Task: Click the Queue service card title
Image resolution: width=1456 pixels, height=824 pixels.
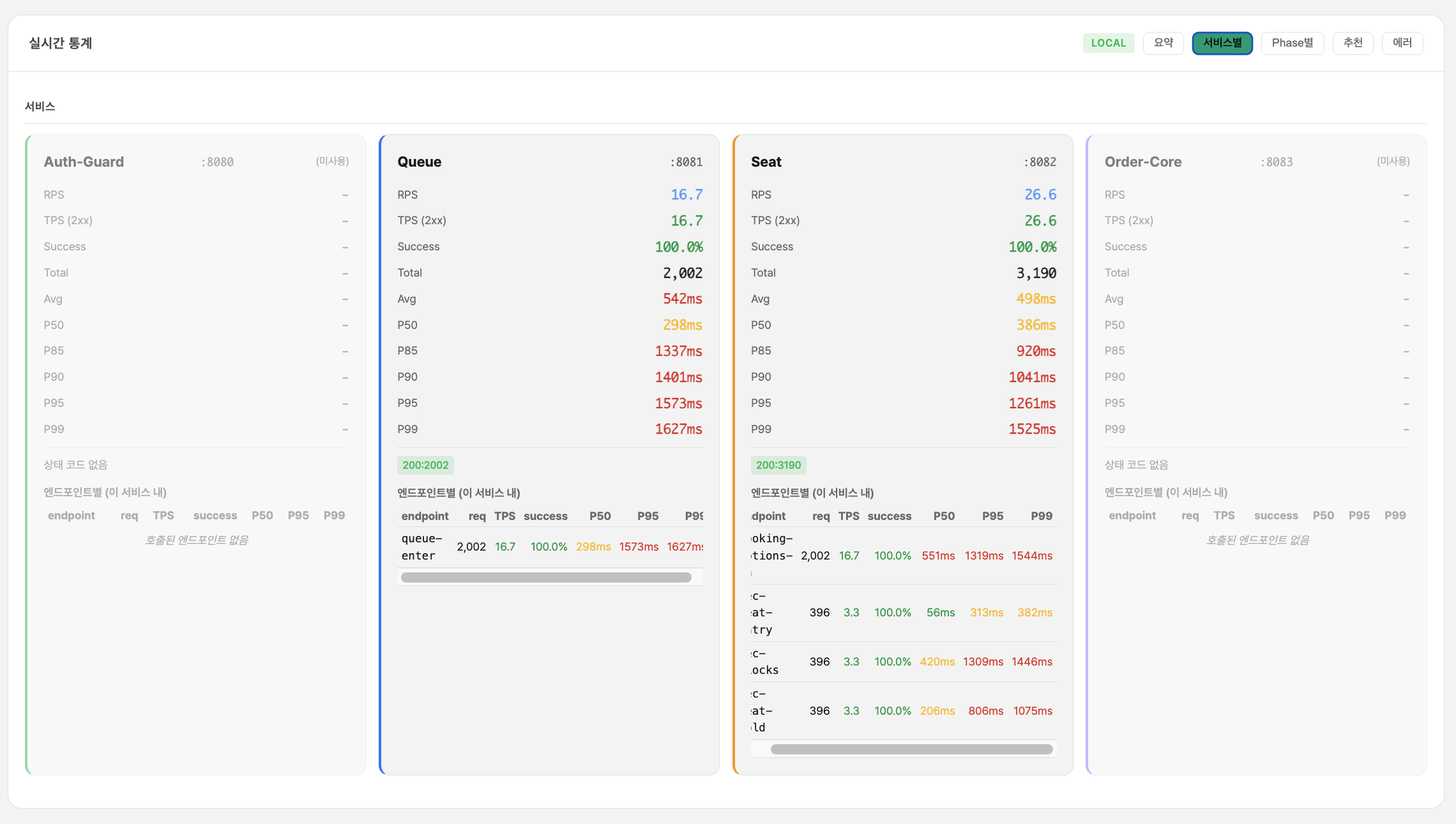Action: [419, 162]
